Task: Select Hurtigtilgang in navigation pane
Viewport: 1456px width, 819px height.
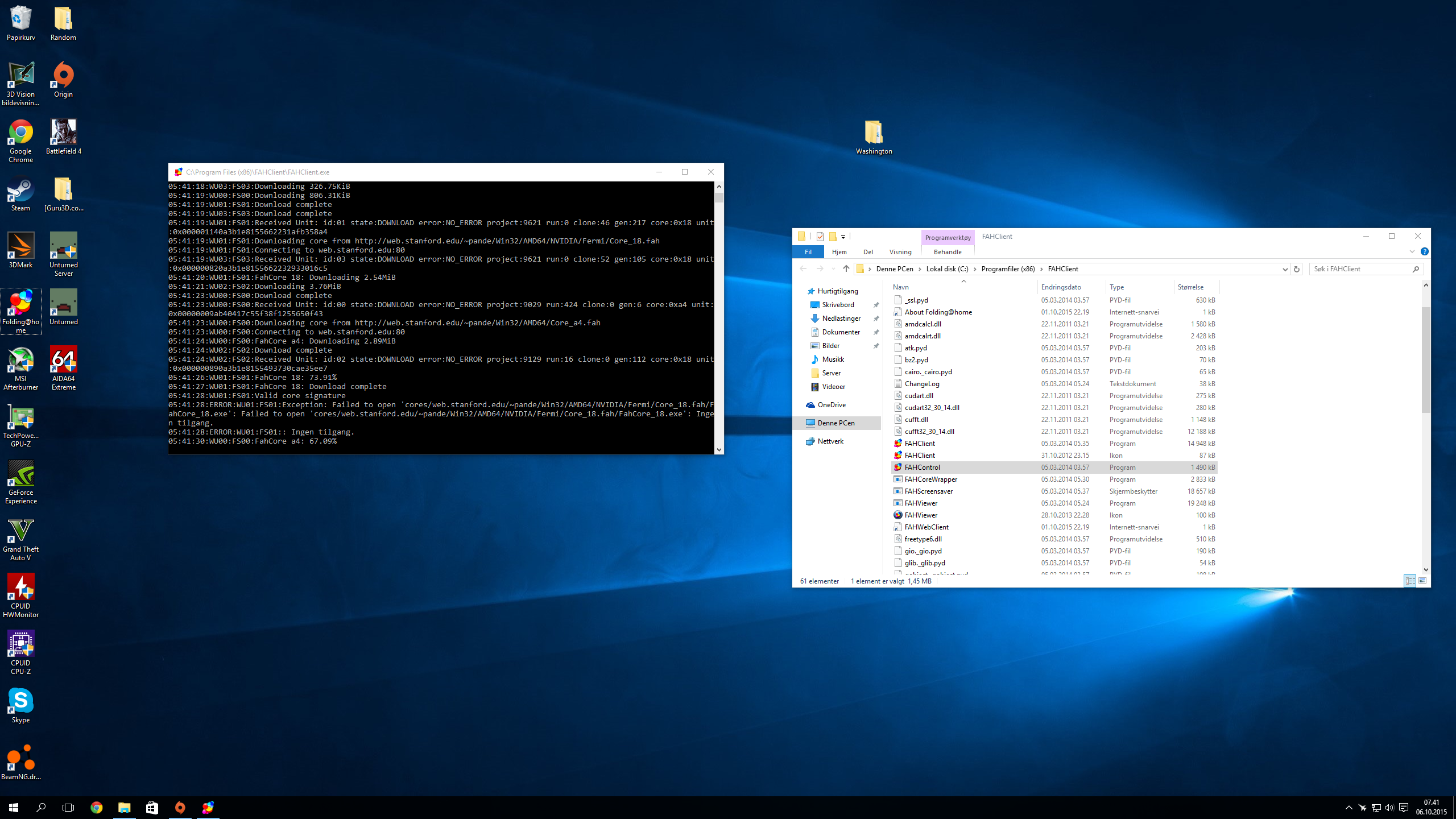Action: pos(837,291)
